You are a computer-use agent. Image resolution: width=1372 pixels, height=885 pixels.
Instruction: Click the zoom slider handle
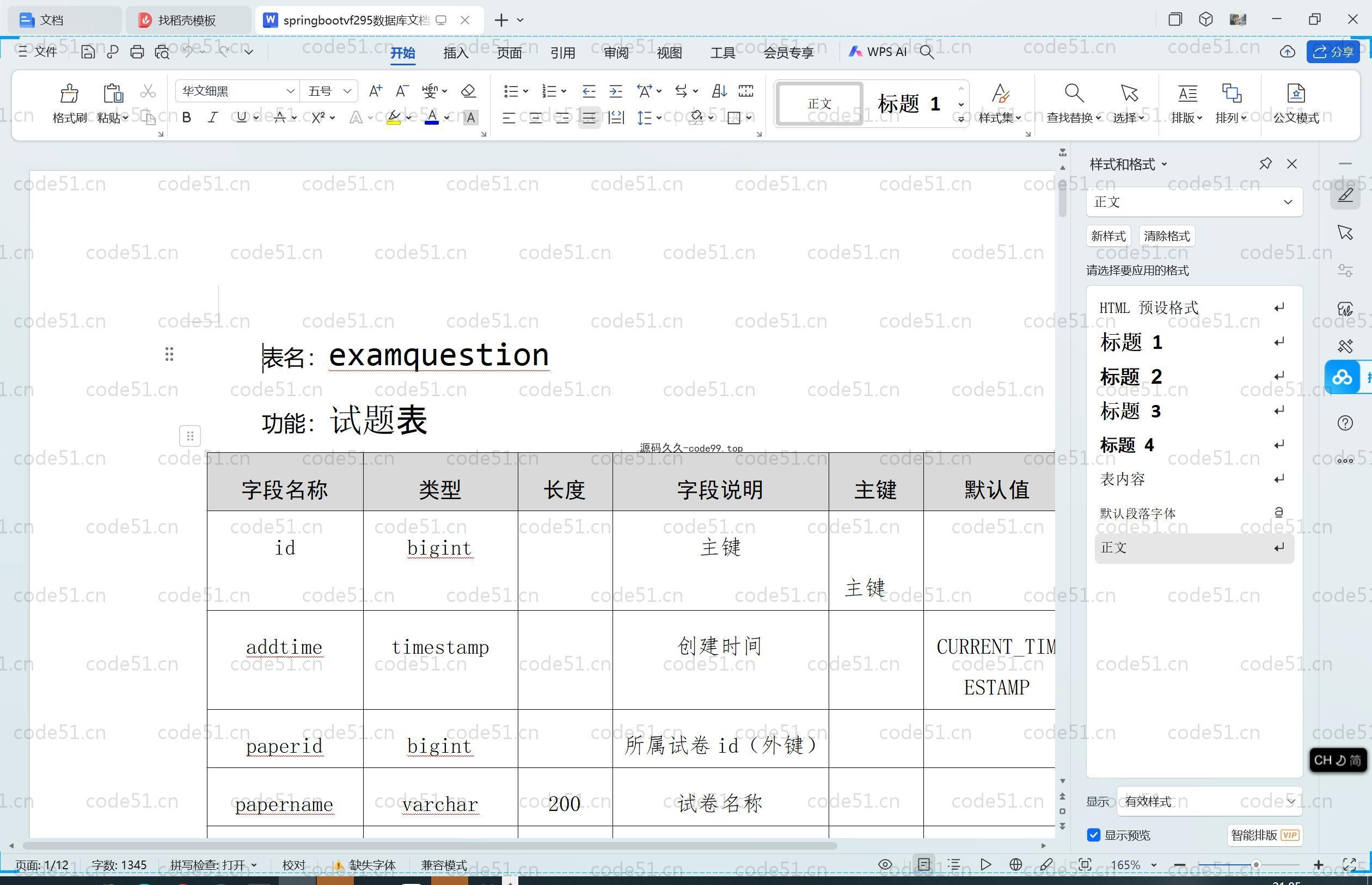(1257, 865)
